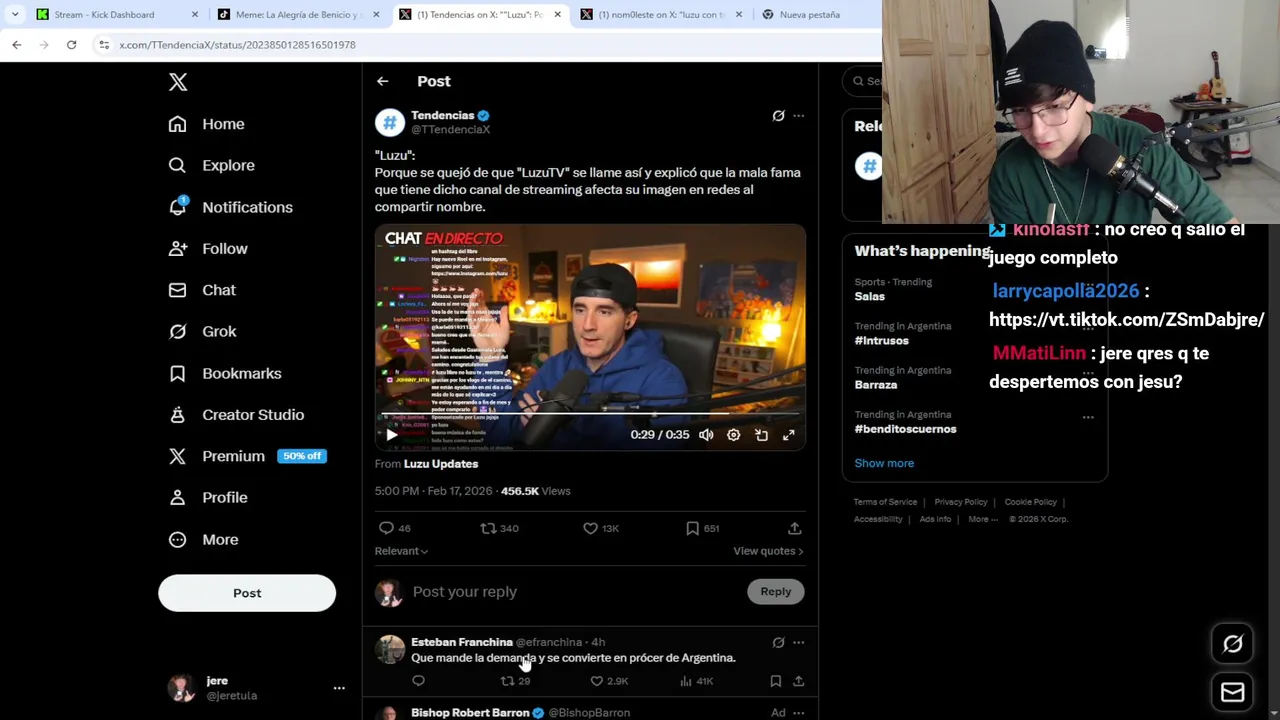
Task: Open the Privacy Policy footer link
Action: pos(961,502)
